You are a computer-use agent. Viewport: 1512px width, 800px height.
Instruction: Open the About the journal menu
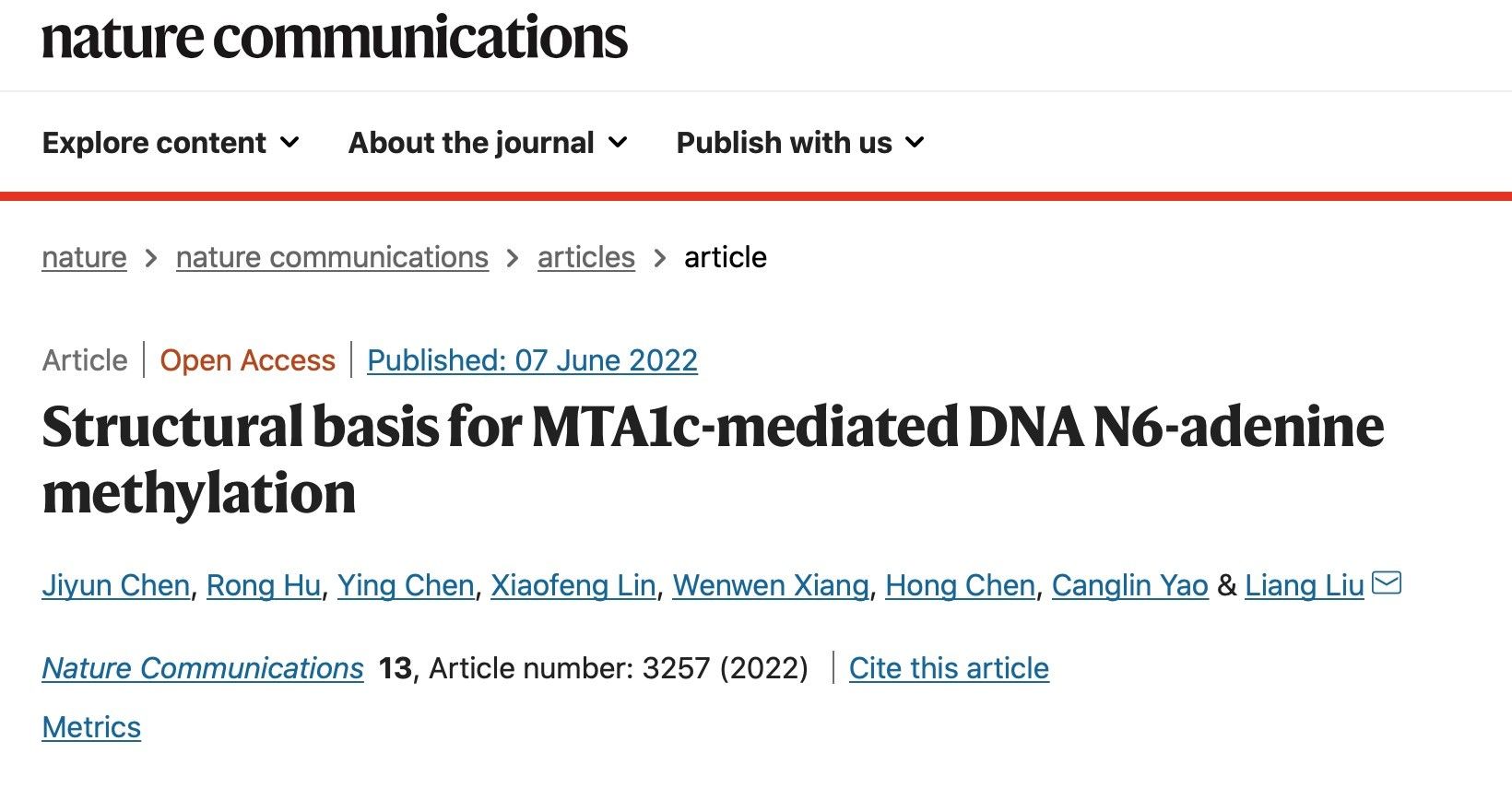coord(488,143)
